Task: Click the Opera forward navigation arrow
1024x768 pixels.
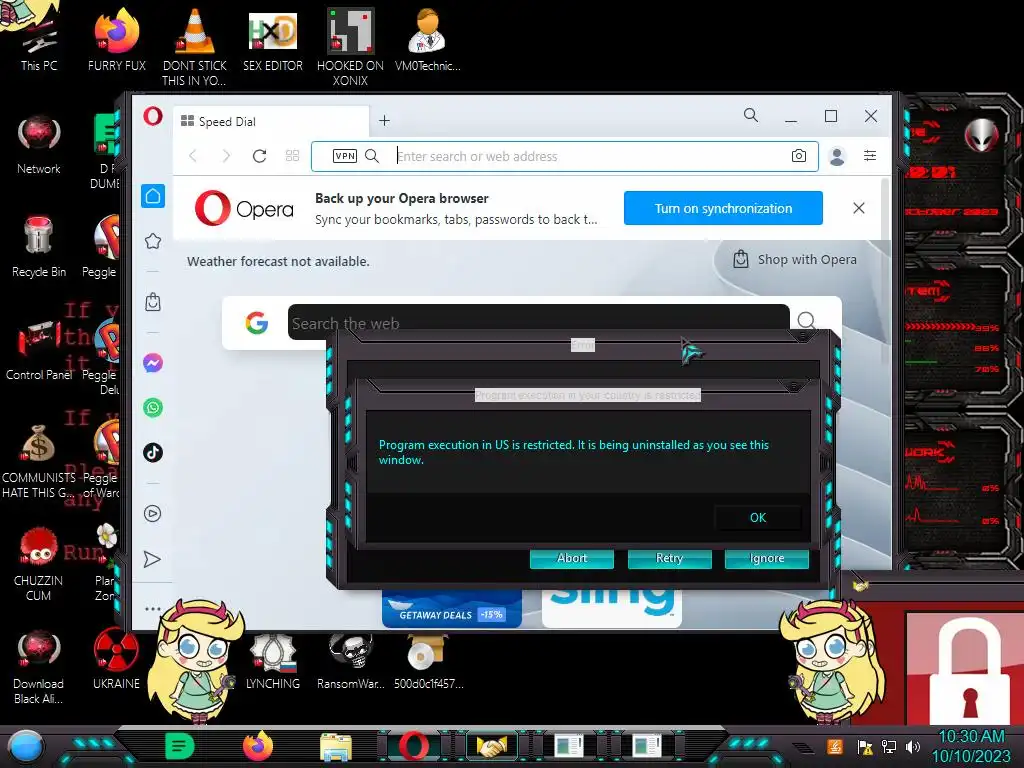Action: click(226, 155)
